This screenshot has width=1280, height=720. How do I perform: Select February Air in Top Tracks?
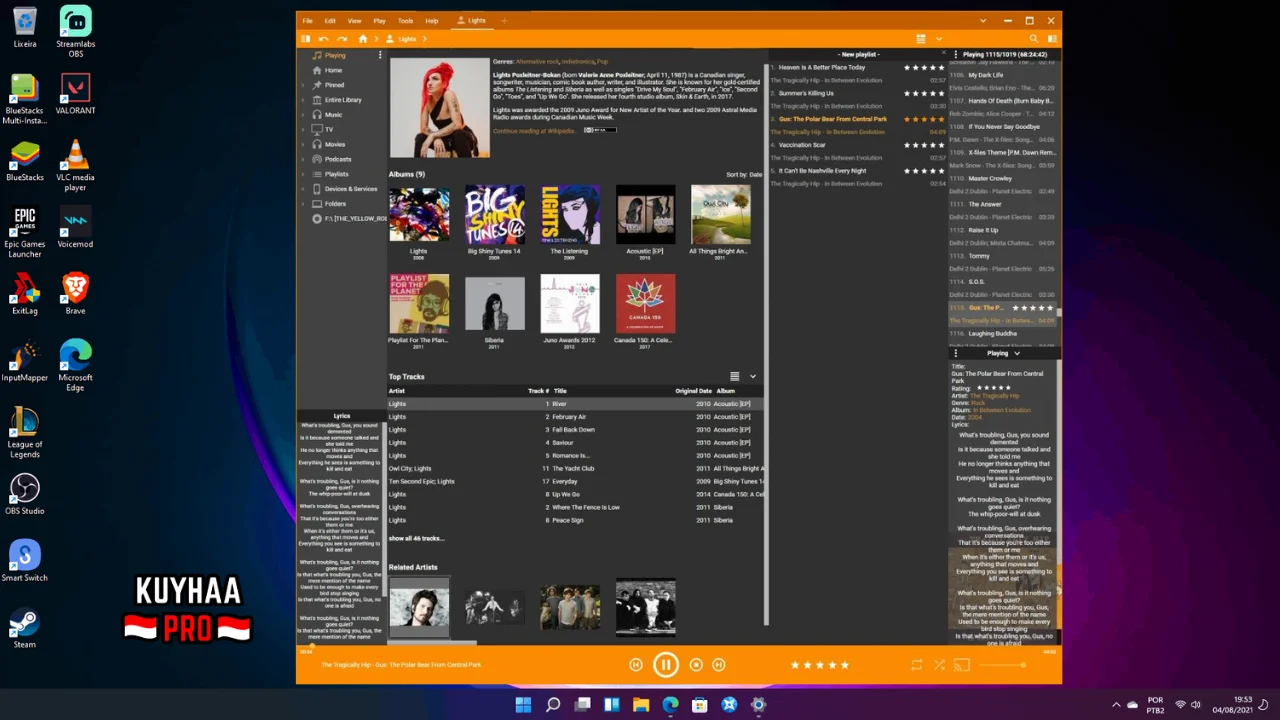[576, 417]
